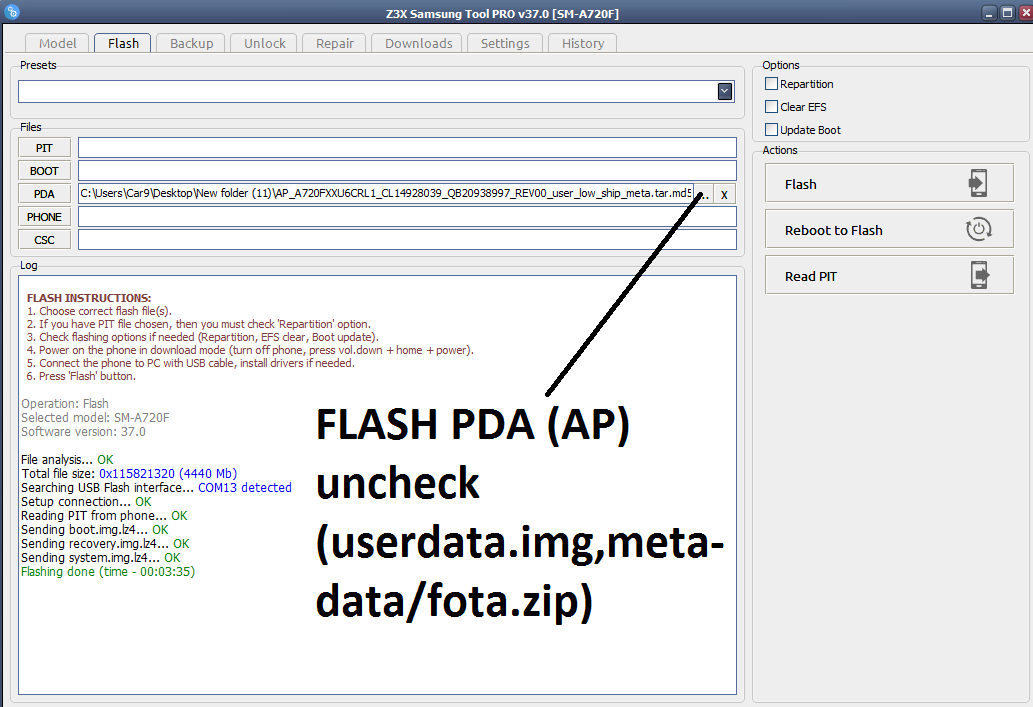View the History tab
1033x707 pixels.
tap(582, 43)
